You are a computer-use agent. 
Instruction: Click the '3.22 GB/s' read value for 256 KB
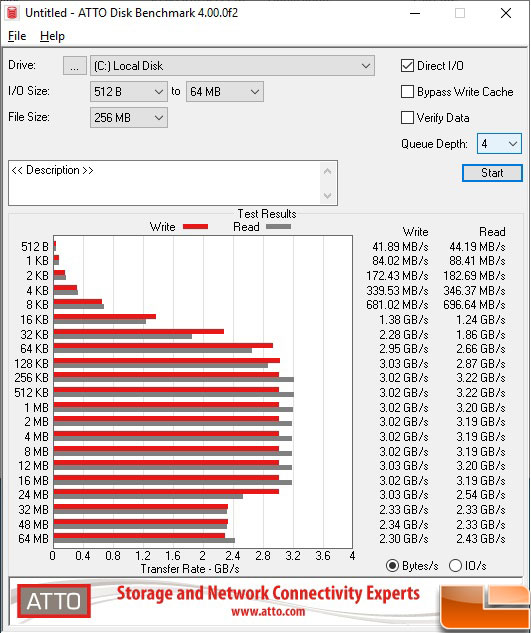pos(481,378)
